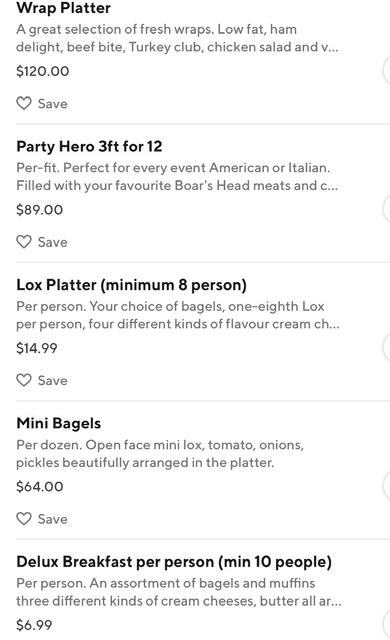Add Lox Platter using round side button

tap(387, 347)
